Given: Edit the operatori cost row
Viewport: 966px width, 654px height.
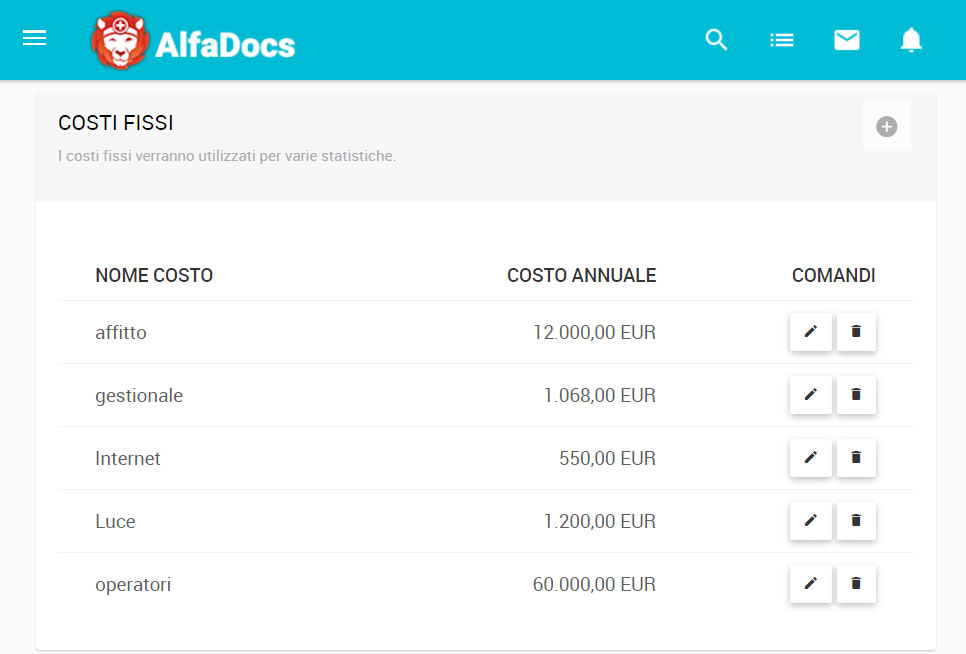Looking at the screenshot, I should pyautogui.click(x=811, y=584).
